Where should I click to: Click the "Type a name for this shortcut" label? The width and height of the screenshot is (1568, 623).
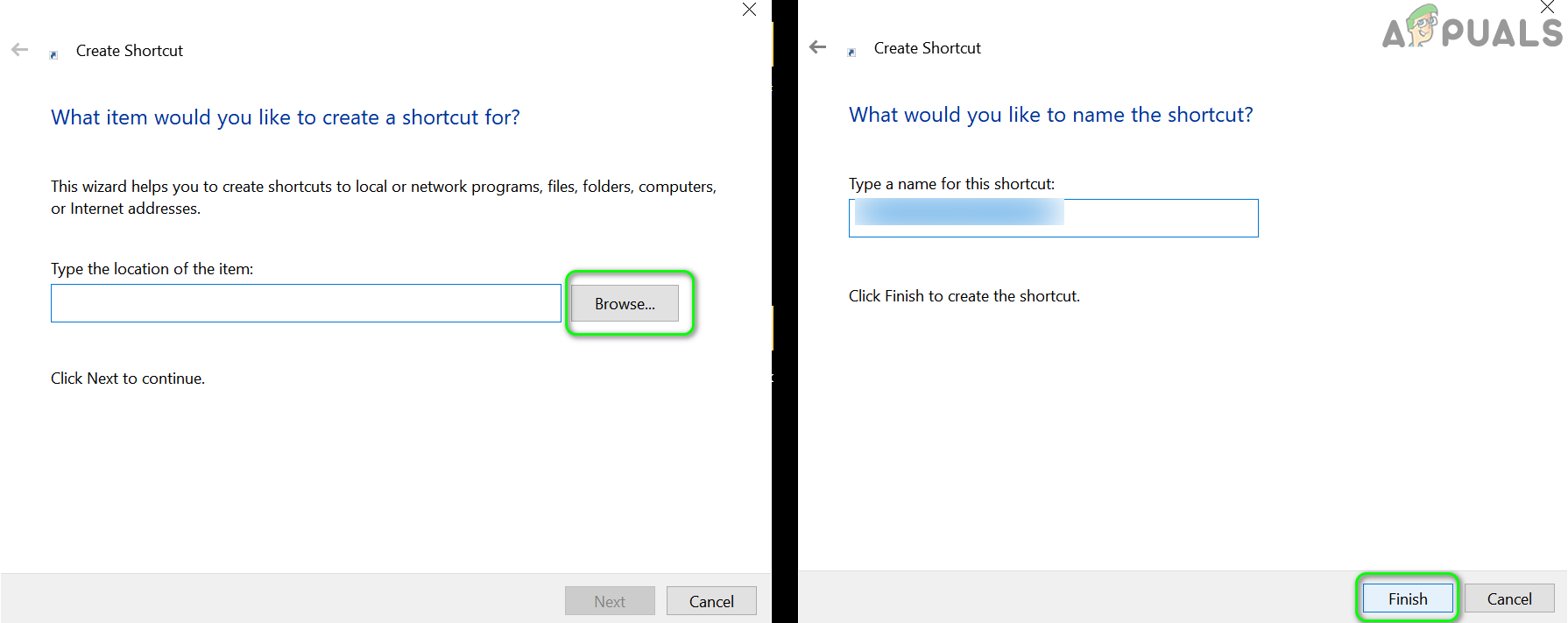(951, 184)
